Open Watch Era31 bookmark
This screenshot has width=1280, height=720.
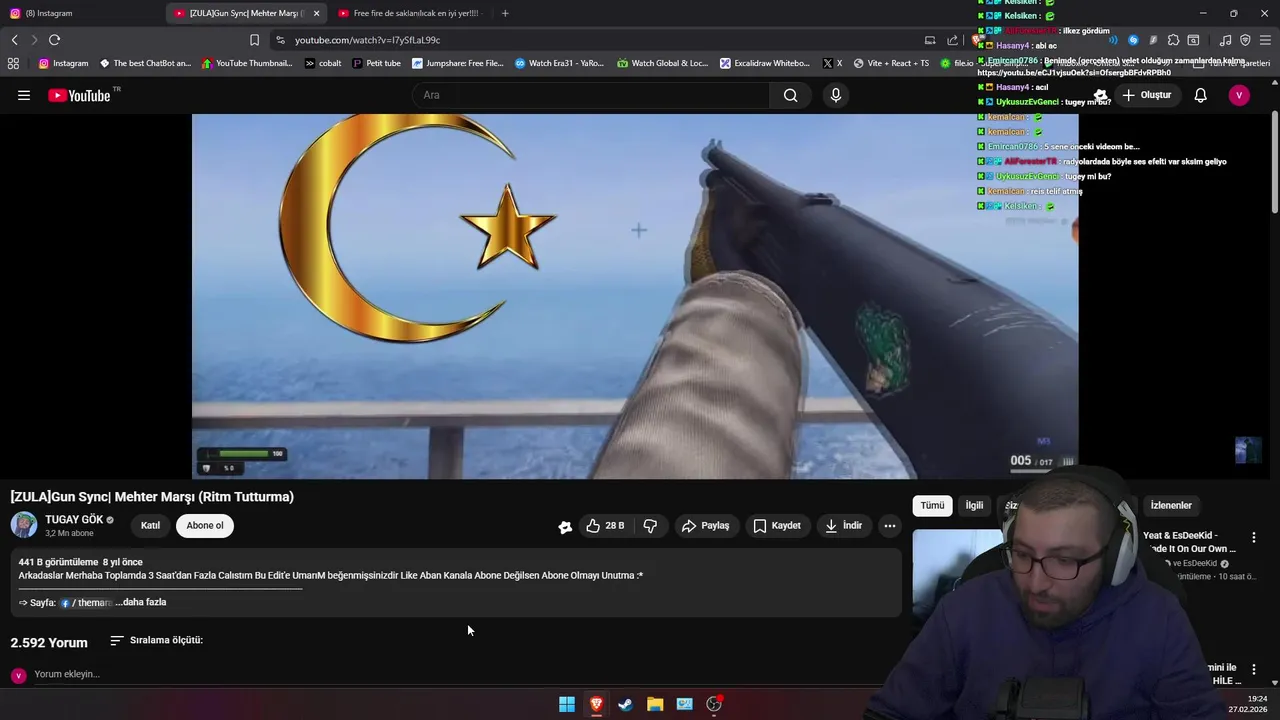(559, 63)
